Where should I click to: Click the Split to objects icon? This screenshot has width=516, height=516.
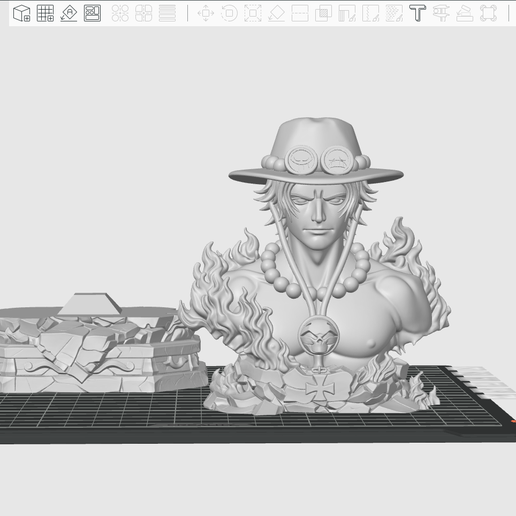point(120,13)
